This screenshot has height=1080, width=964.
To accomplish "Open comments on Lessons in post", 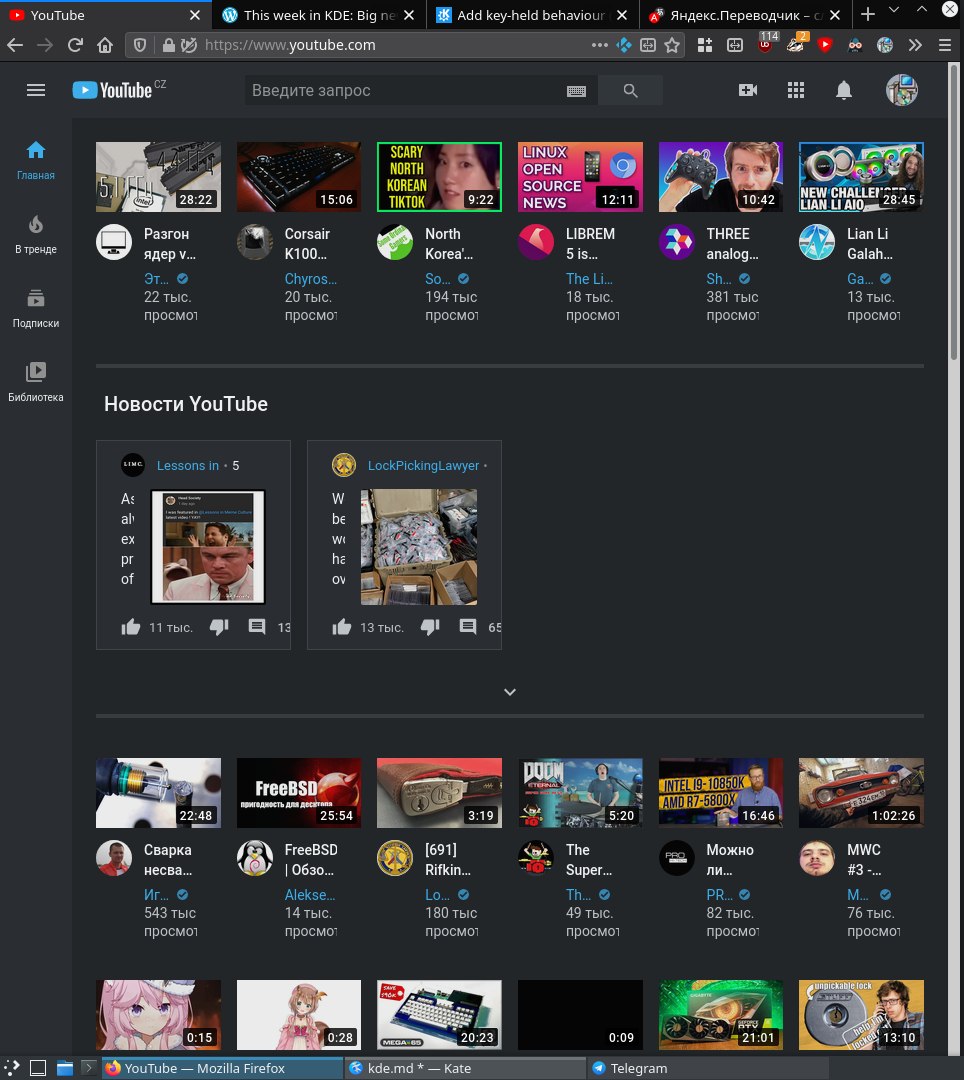I will point(257,627).
